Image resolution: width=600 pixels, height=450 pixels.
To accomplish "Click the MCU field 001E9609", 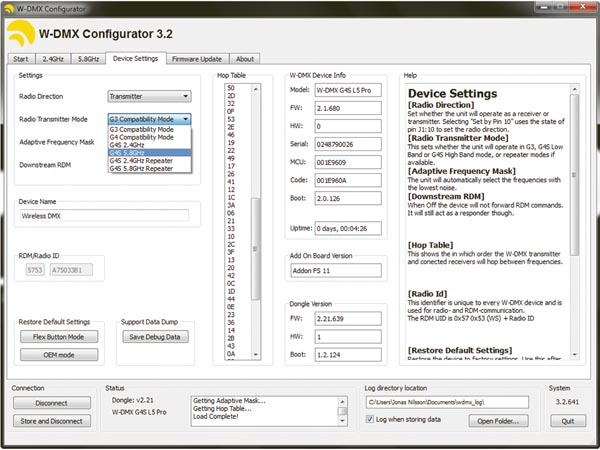I will point(348,162).
